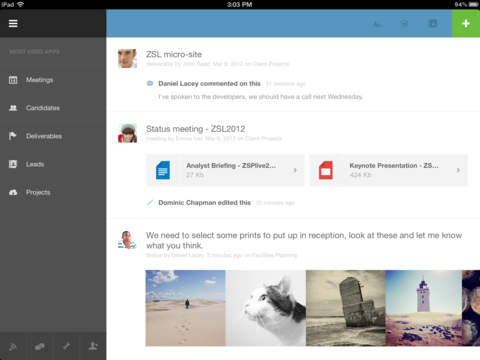Tap the green plus button
This screenshot has width=480, height=360.
coord(466,23)
